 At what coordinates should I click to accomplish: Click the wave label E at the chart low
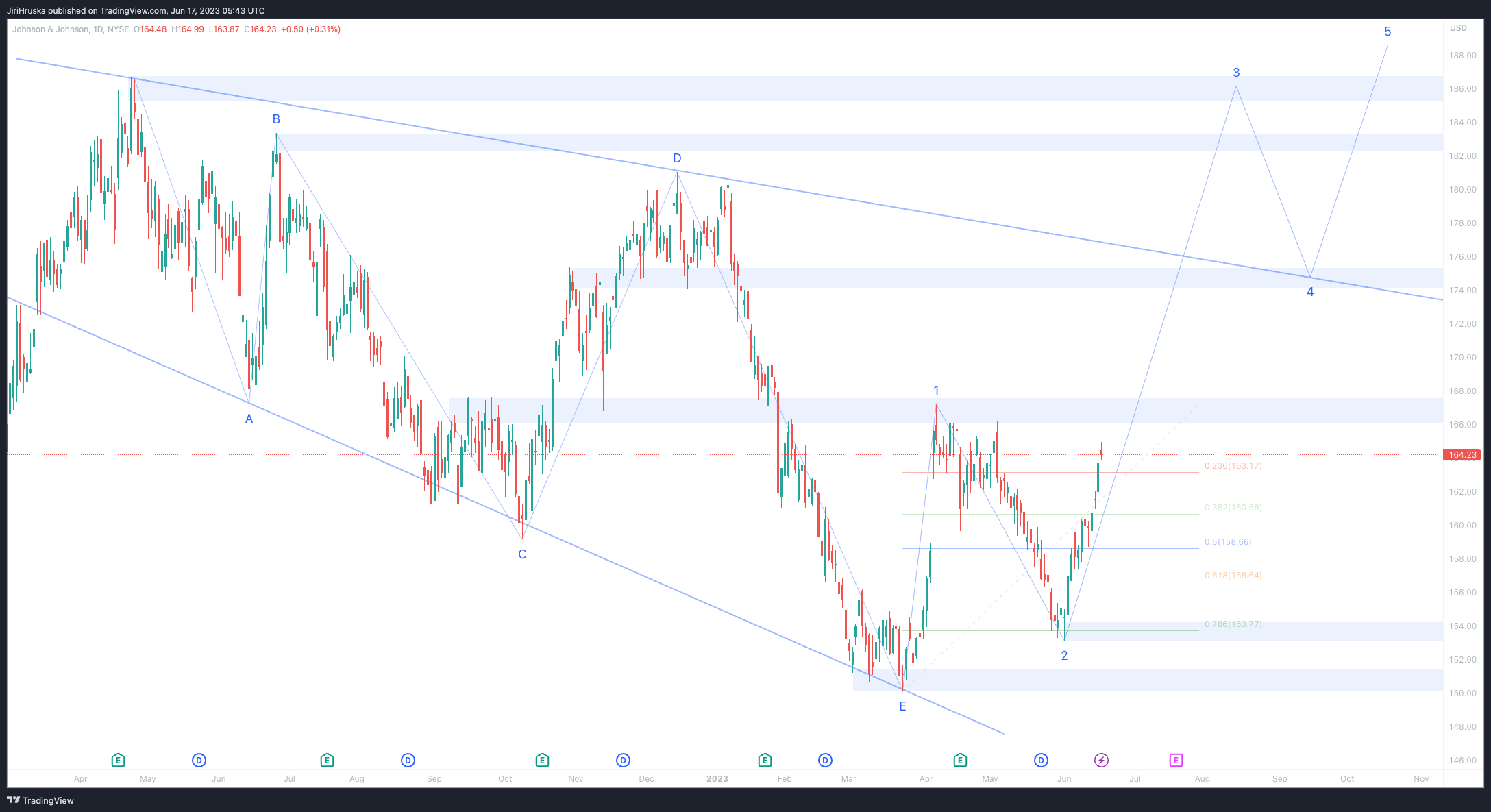pyautogui.click(x=902, y=706)
